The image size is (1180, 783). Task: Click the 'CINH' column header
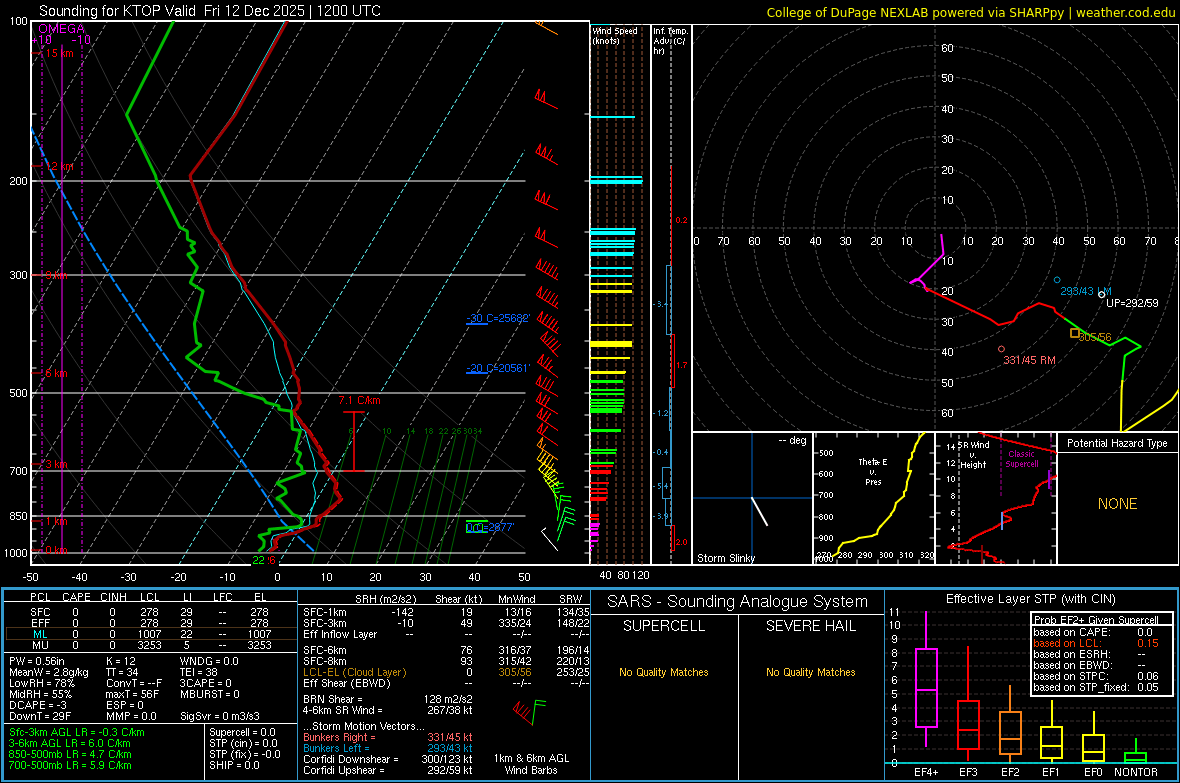[113, 597]
